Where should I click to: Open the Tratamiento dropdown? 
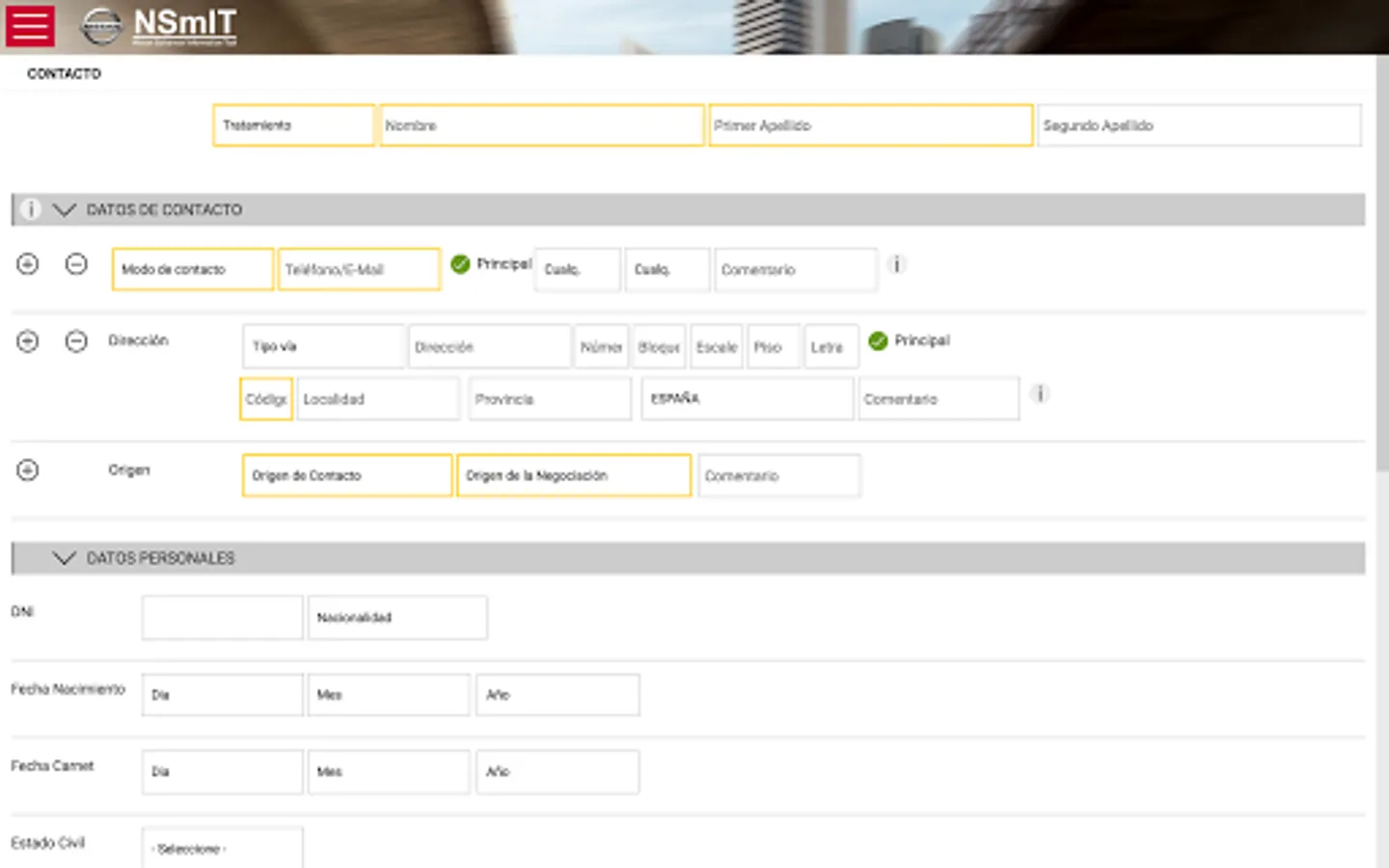pos(293,125)
